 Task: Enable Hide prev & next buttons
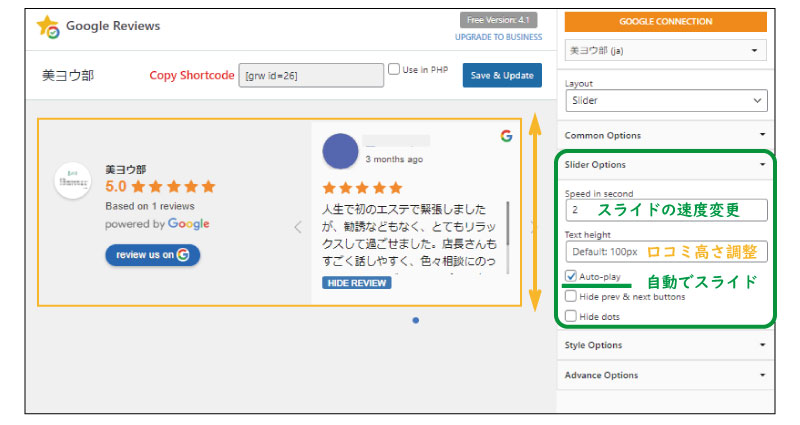pyautogui.click(x=571, y=296)
